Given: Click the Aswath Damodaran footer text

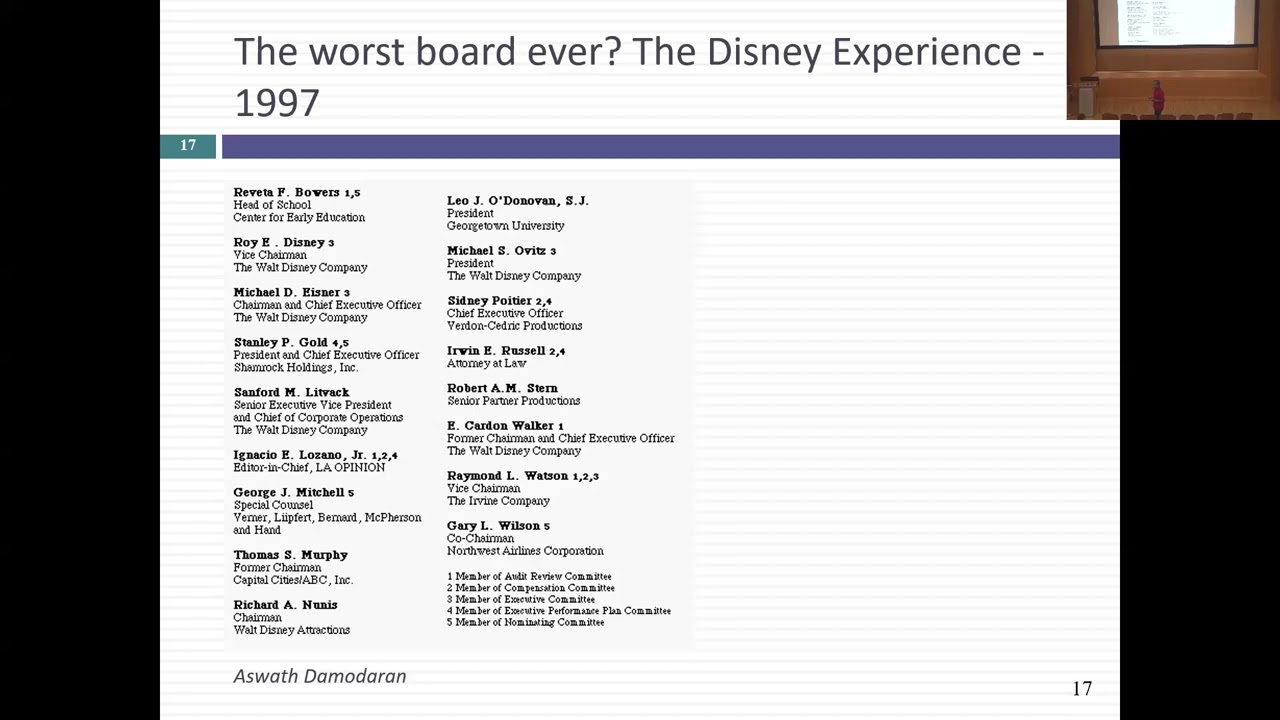Looking at the screenshot, I should pos(320,677).
